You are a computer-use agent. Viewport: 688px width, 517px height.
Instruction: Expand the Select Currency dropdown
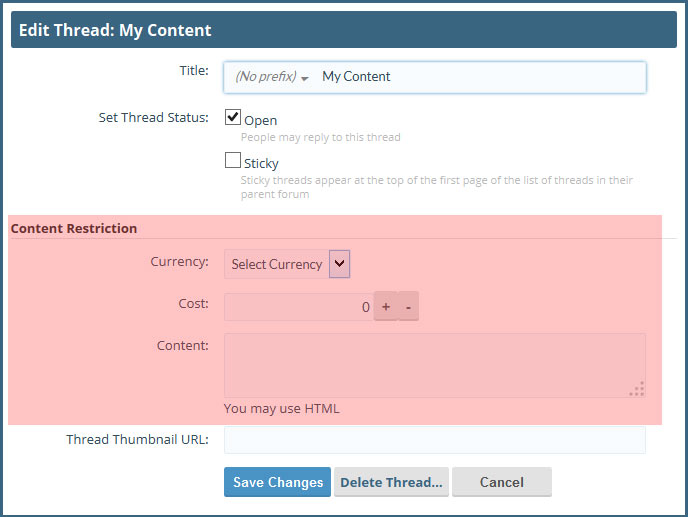287,264
